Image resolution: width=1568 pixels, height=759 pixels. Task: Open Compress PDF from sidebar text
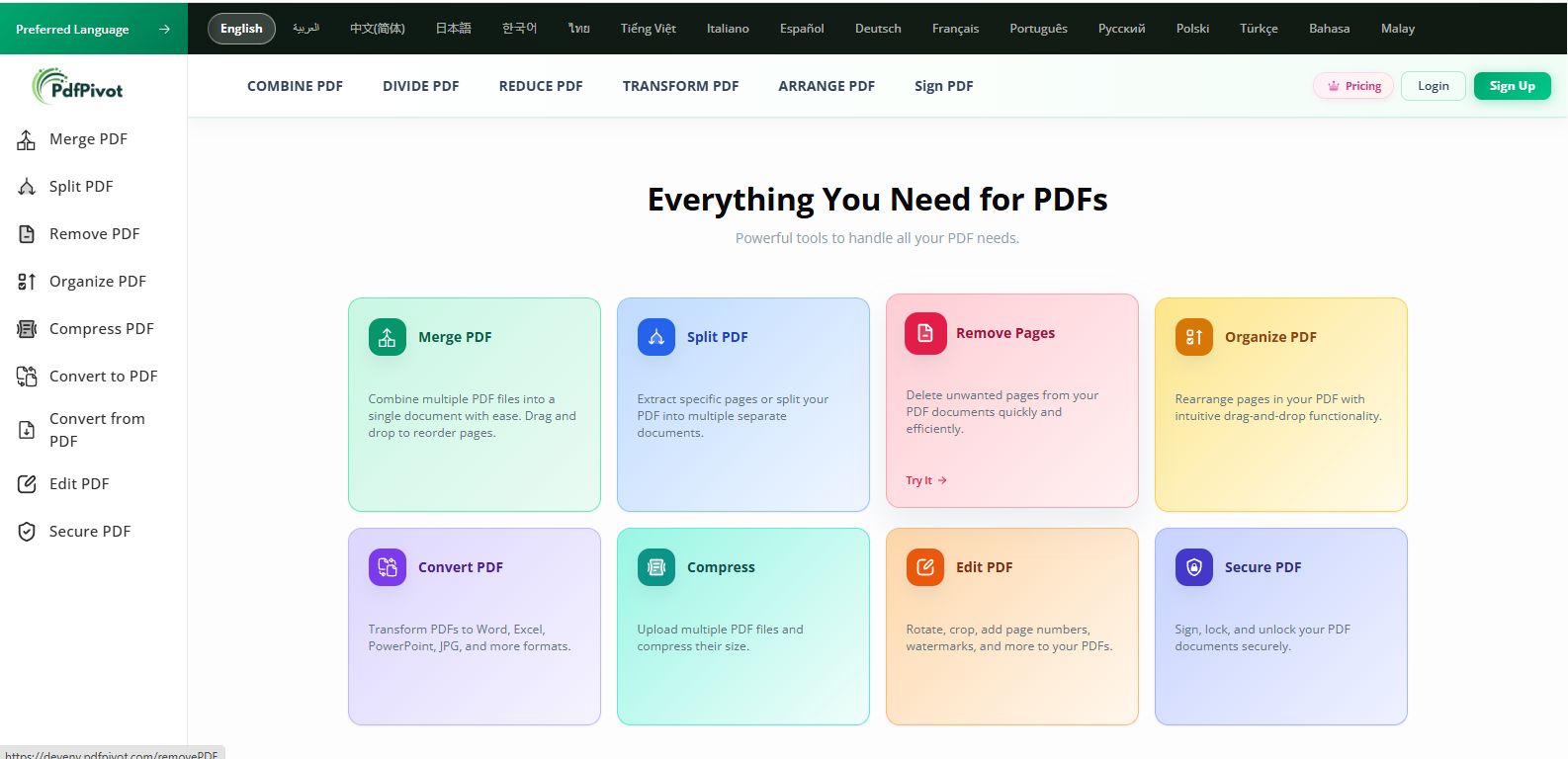pos(102,329)
